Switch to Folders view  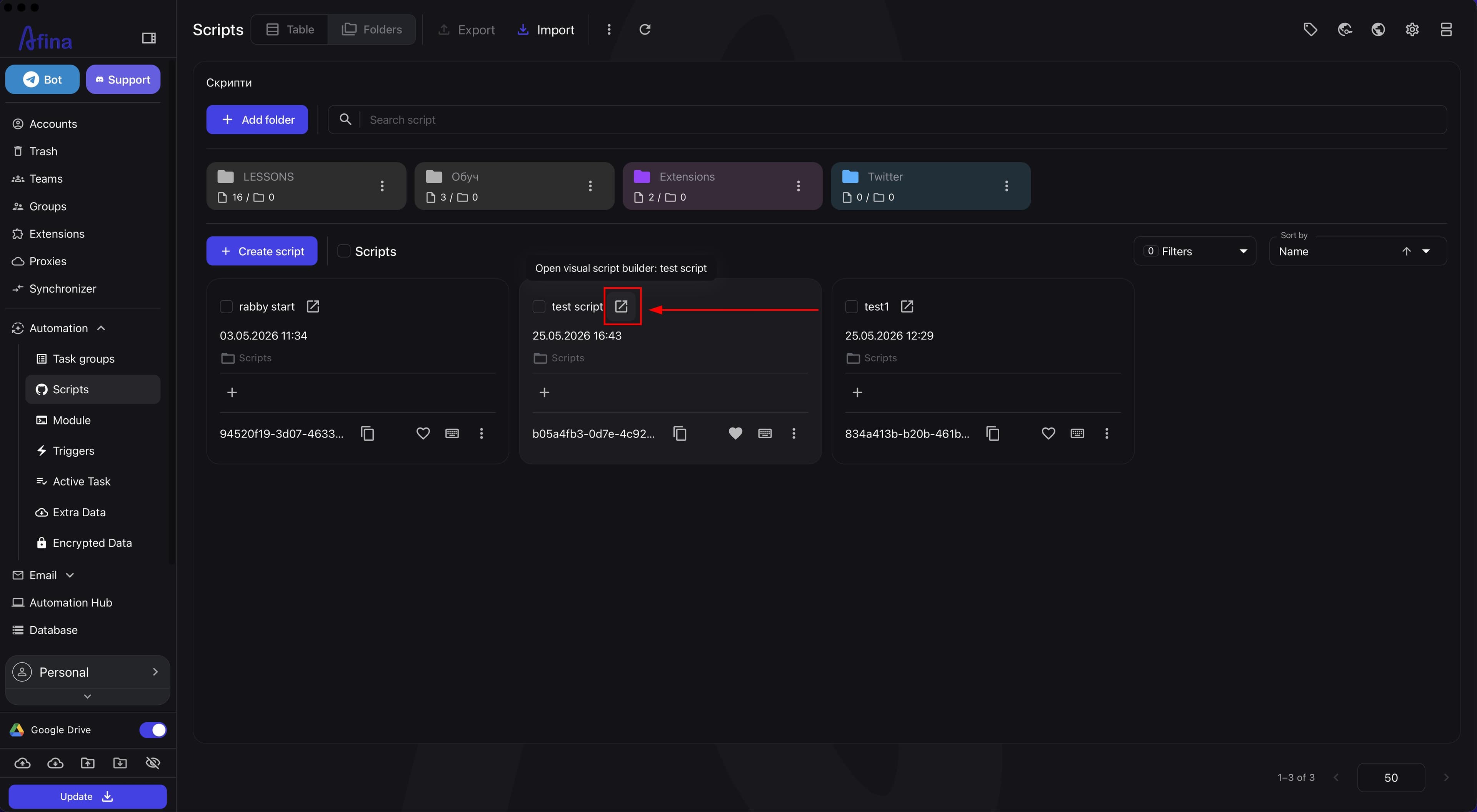(x=372, y=29)
